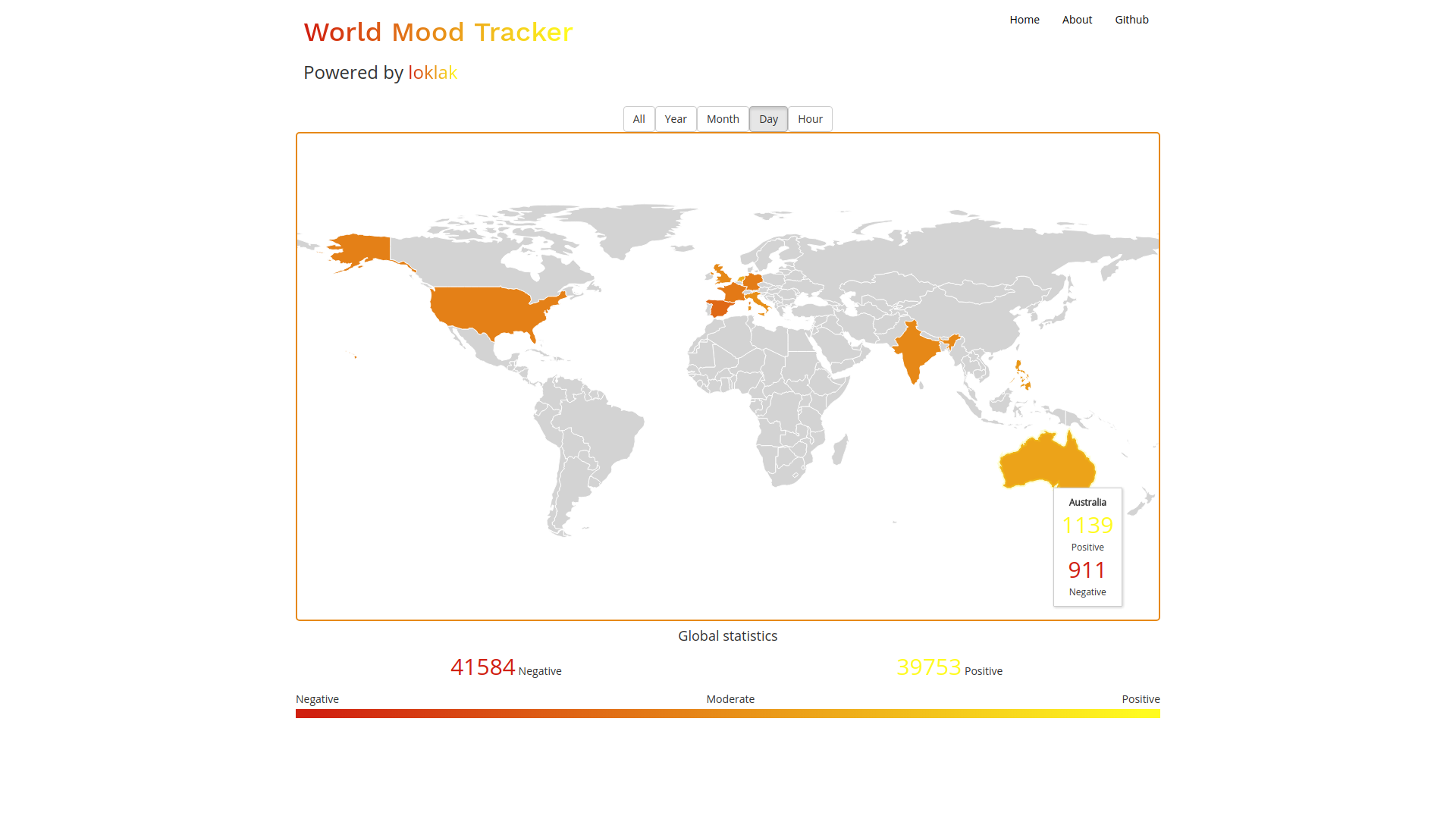Select the Year time filter
Screen dimensions: 1456x819
pos(676,119)
